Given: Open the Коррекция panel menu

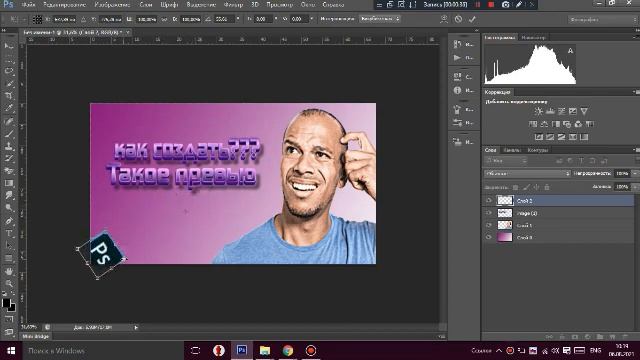Looking at the screenshot, I should point(636,92).
